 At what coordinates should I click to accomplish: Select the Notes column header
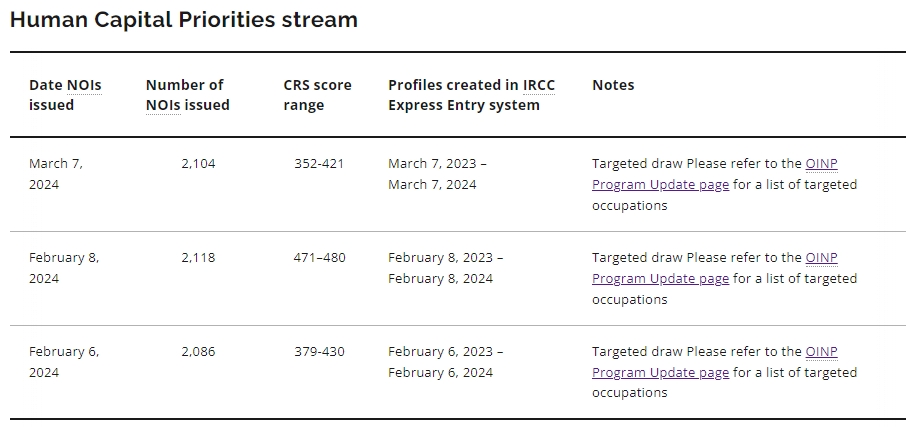[x=613, y=85]
